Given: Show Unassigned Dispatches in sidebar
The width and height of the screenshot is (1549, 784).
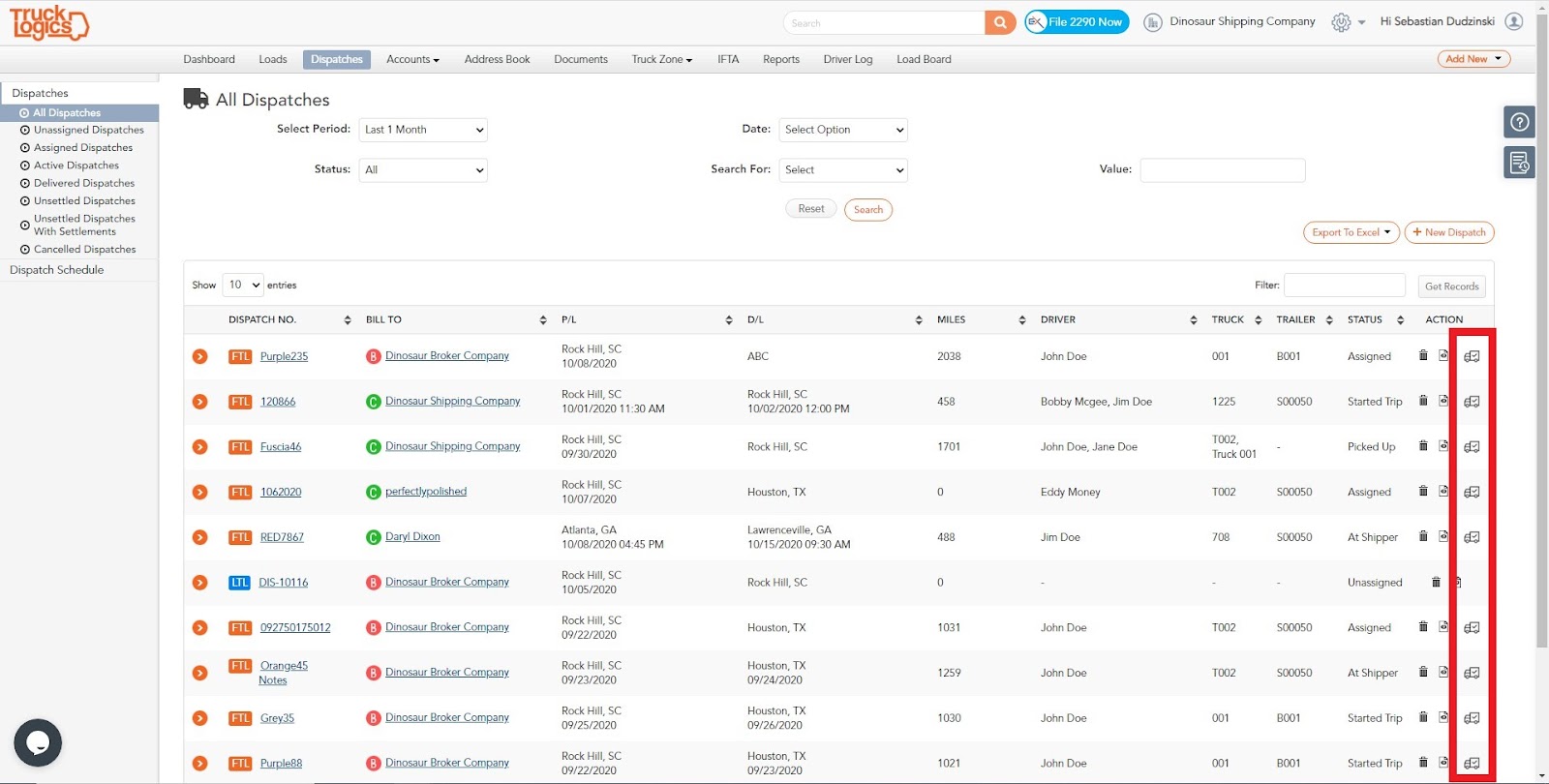Looking at the screenshot, I should [x=89, y=130].
